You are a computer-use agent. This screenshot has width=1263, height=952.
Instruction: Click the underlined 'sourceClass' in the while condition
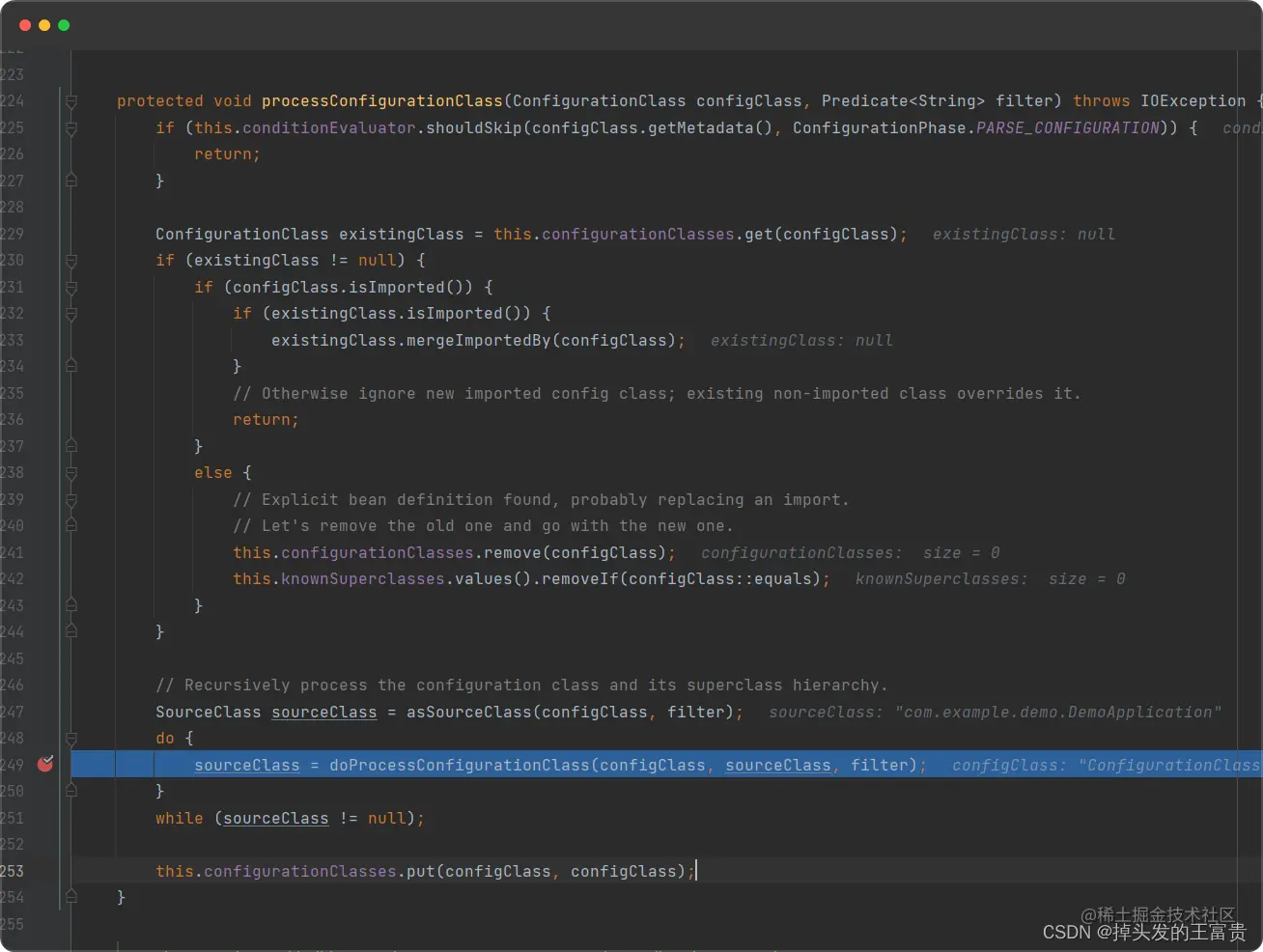pos(276,818)
